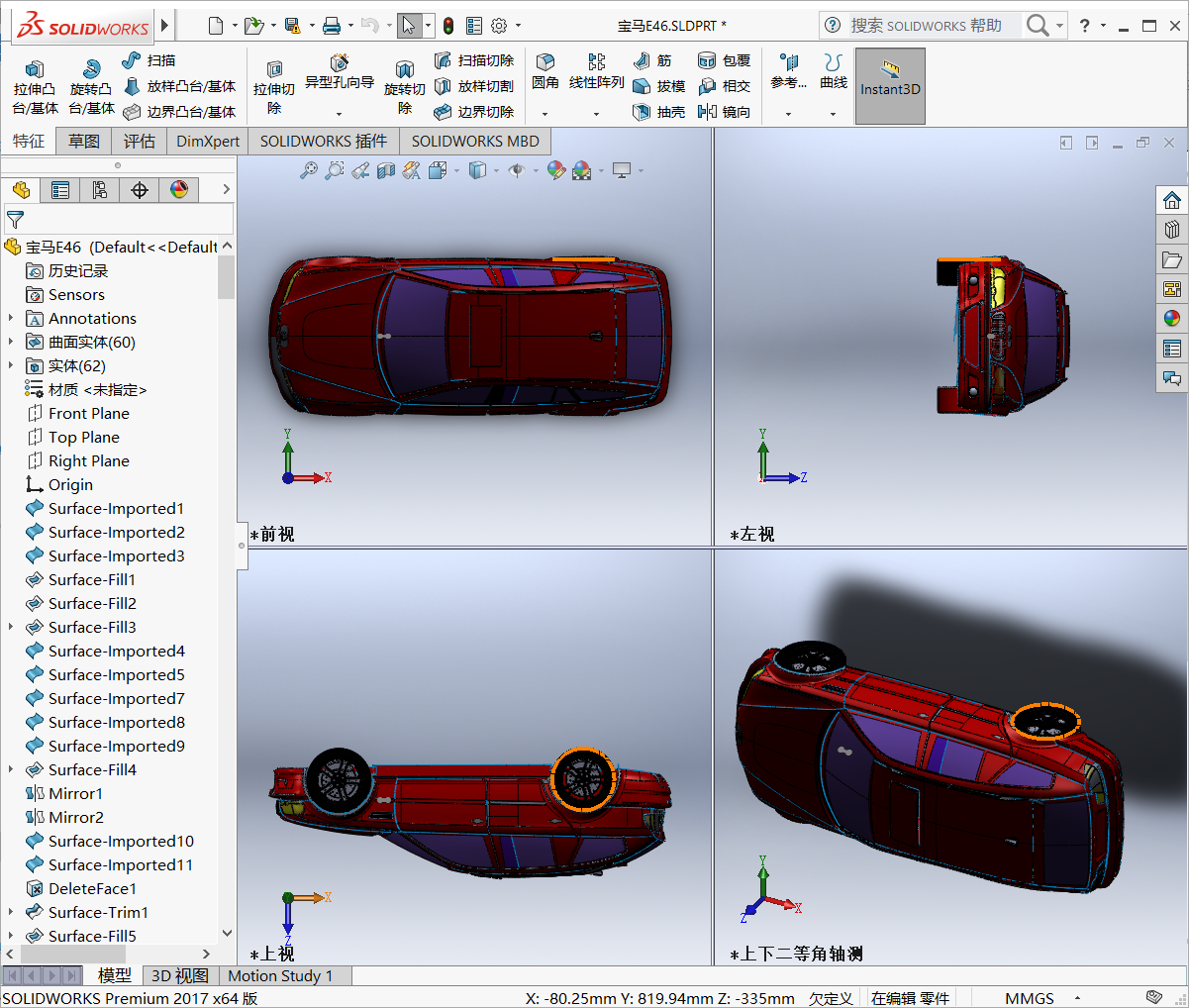The height and width of the screenshot is (1008, 1189).
Task: Open the Appearances color wheel in the task pane
Action: 1172,318
